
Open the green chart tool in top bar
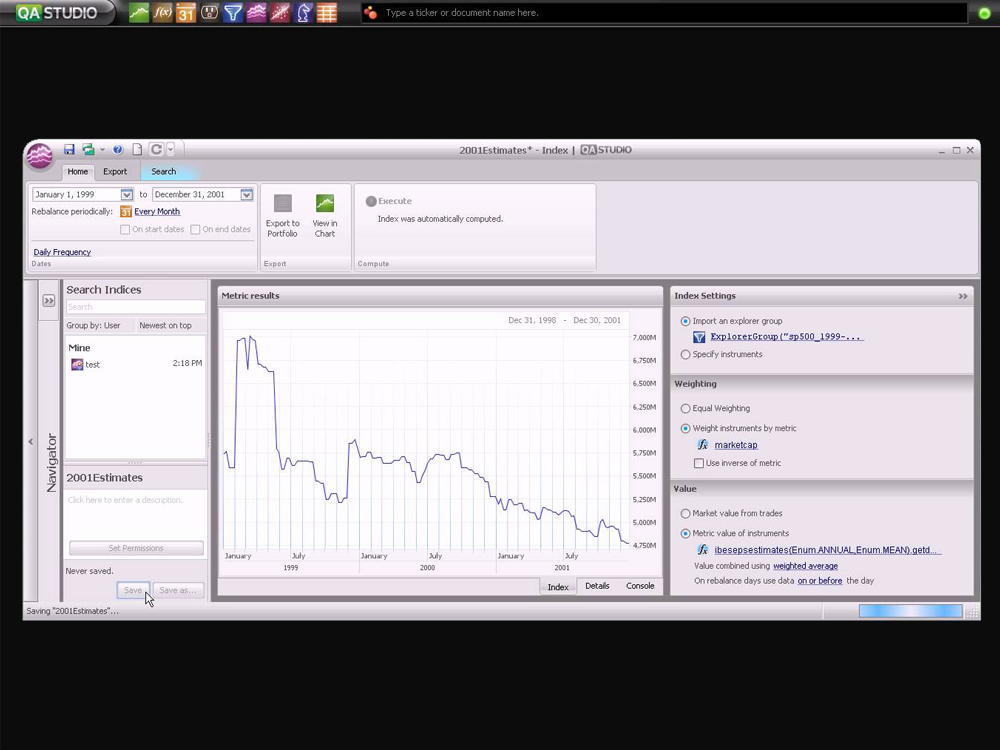pos(138,12)
